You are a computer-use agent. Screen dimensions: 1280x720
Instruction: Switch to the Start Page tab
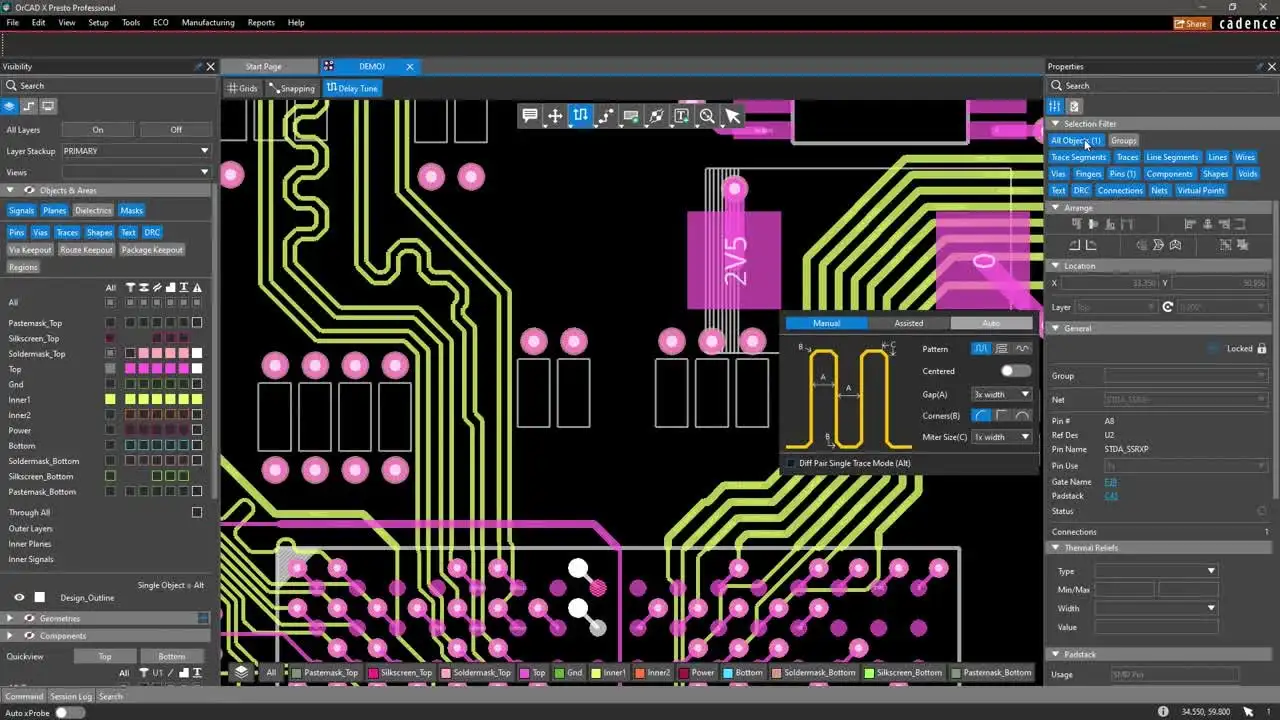tap(263, 66)
